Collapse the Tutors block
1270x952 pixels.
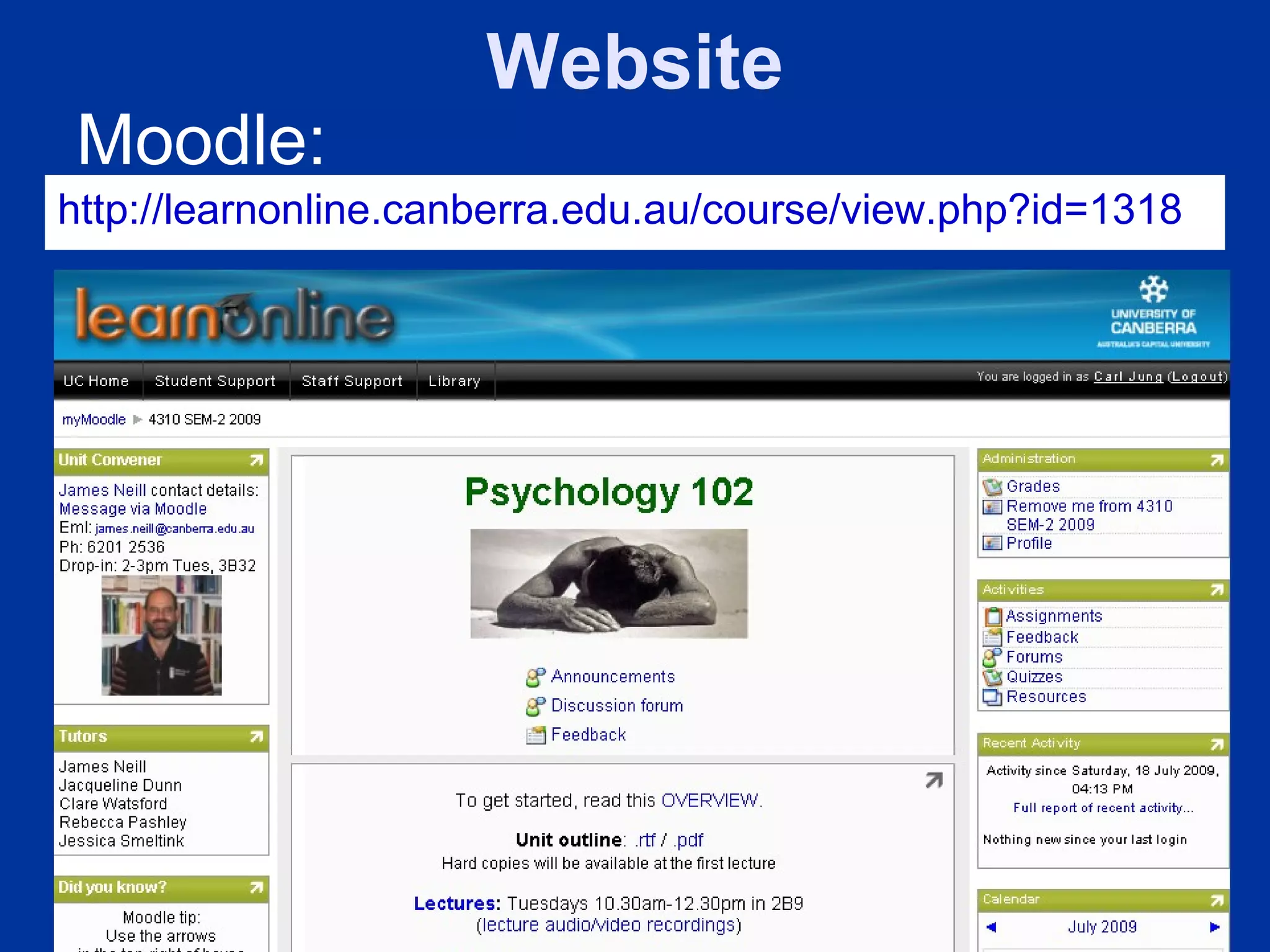tap(257, 737)
